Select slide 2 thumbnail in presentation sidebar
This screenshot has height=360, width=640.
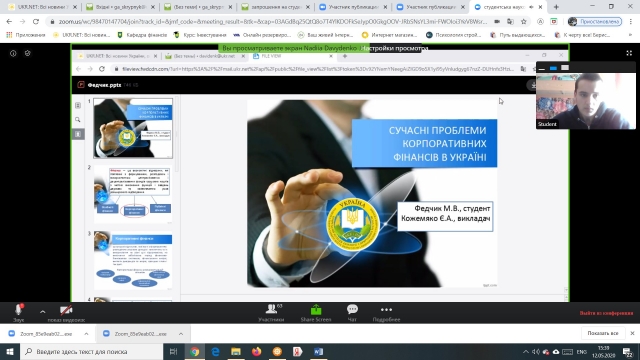click(133, 194)
